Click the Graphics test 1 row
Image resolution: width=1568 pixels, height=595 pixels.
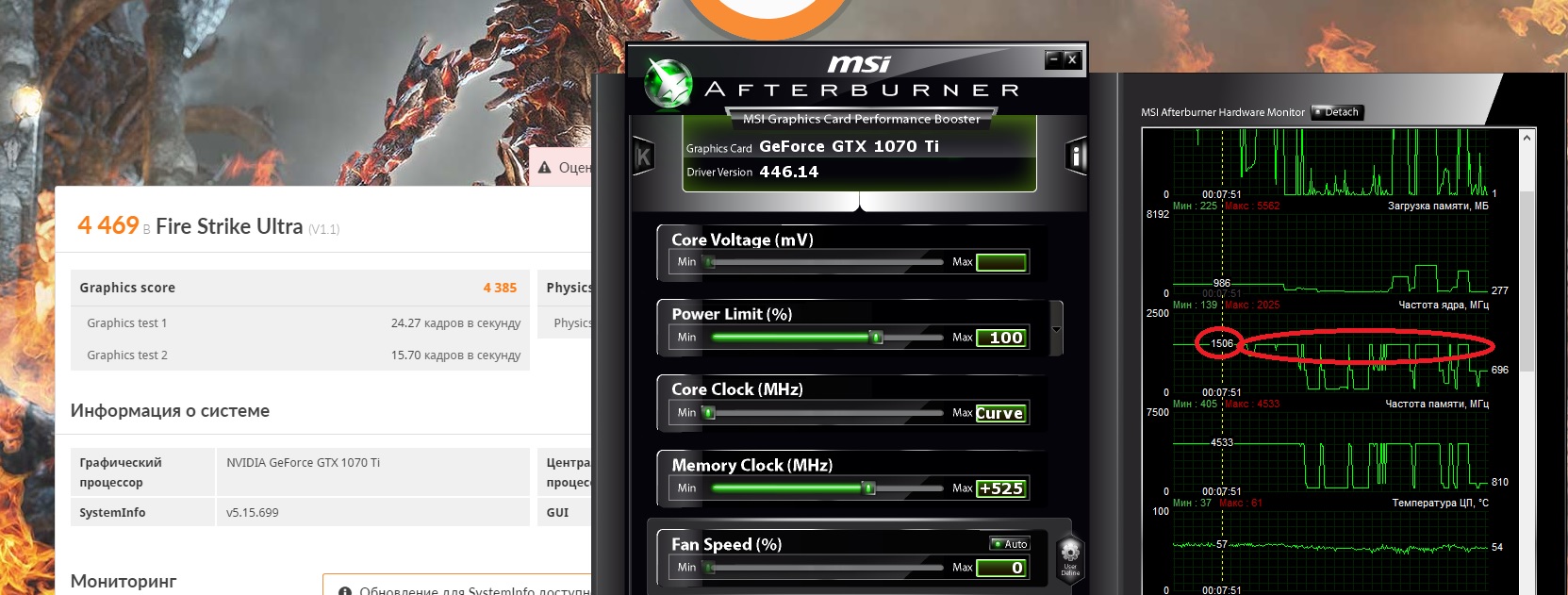(300, 322)
